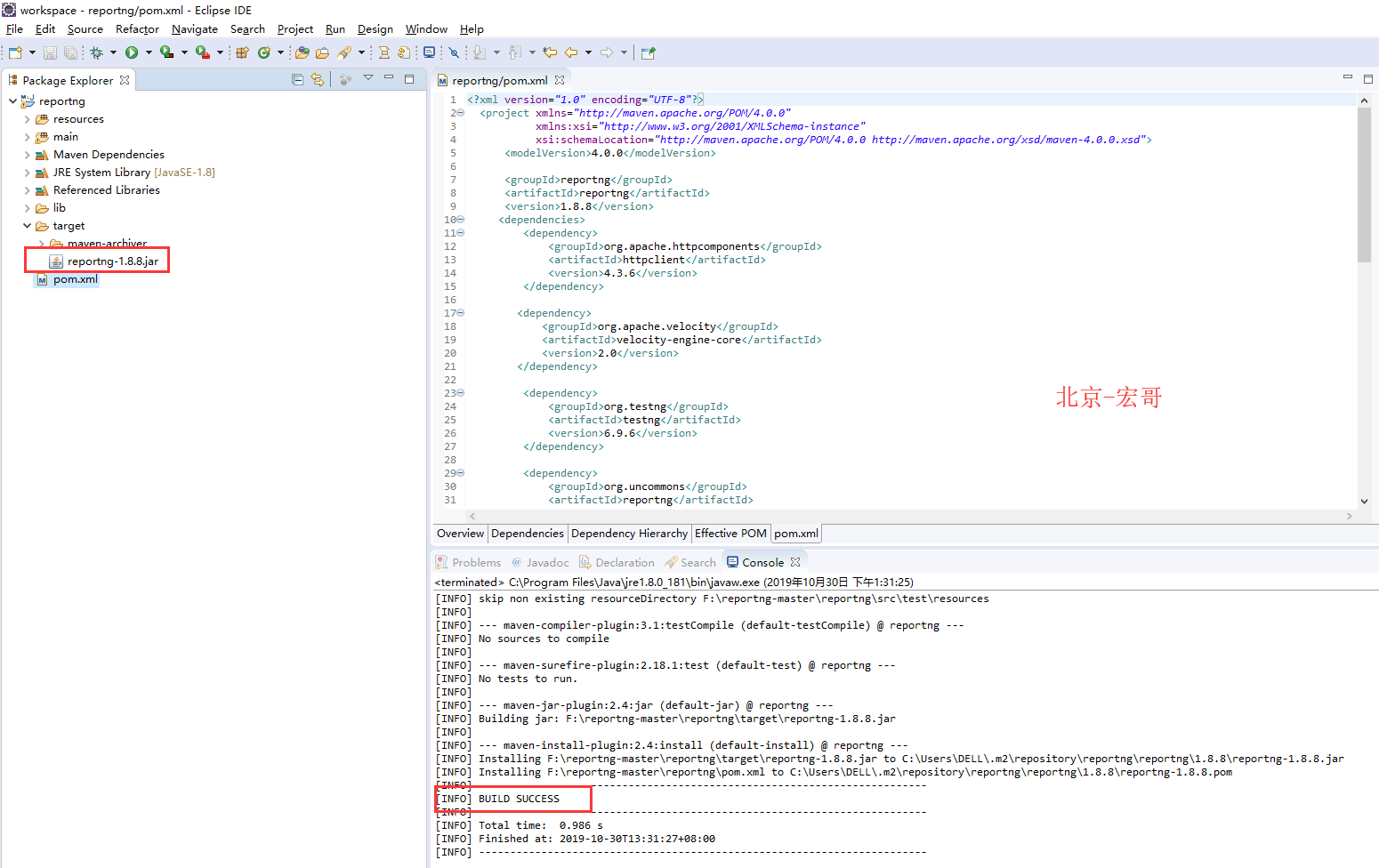Open the Declaration view tab
The width and height of the screenshot is (1379, 868).
617,562
